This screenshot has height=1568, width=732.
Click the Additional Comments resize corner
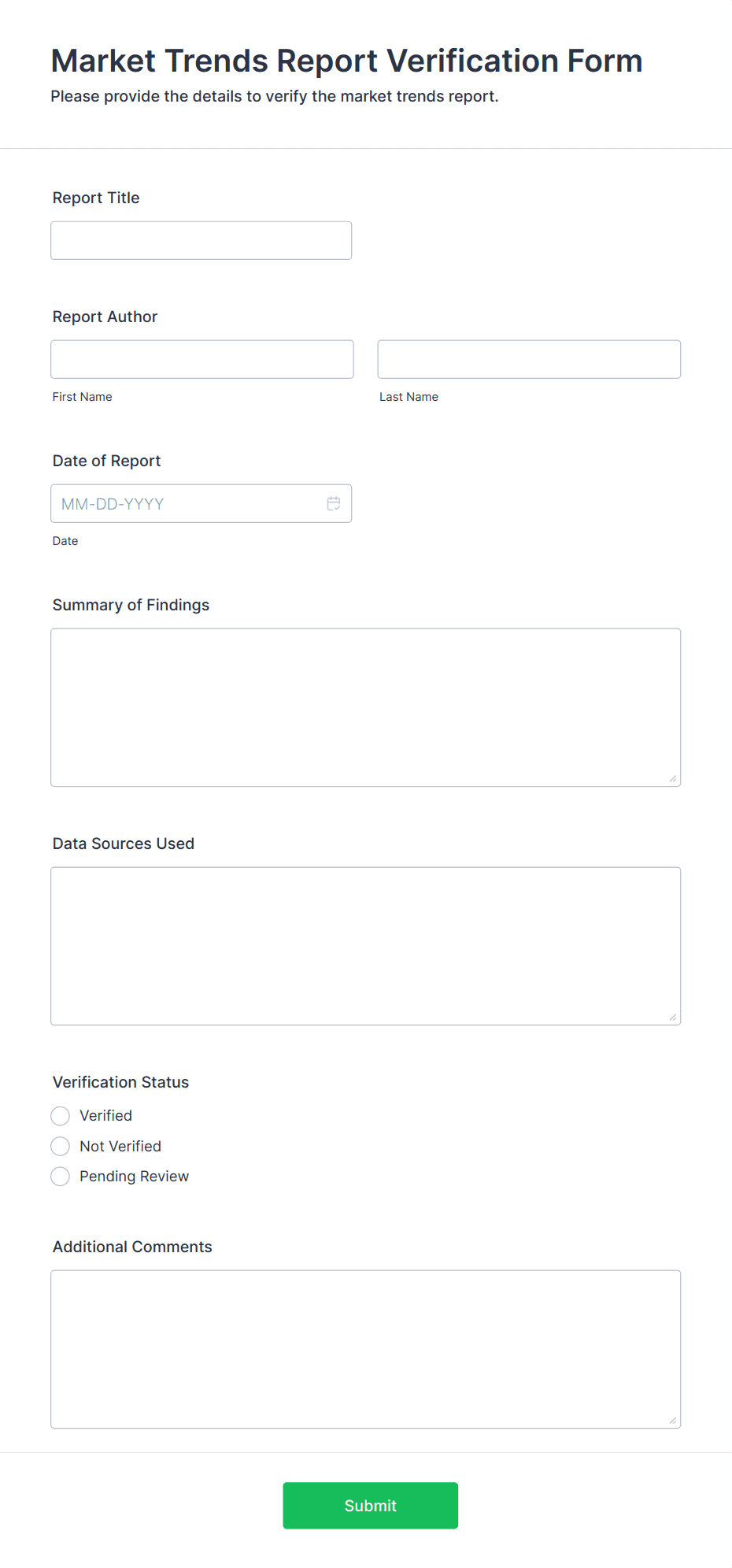(x=673, y=1421)
